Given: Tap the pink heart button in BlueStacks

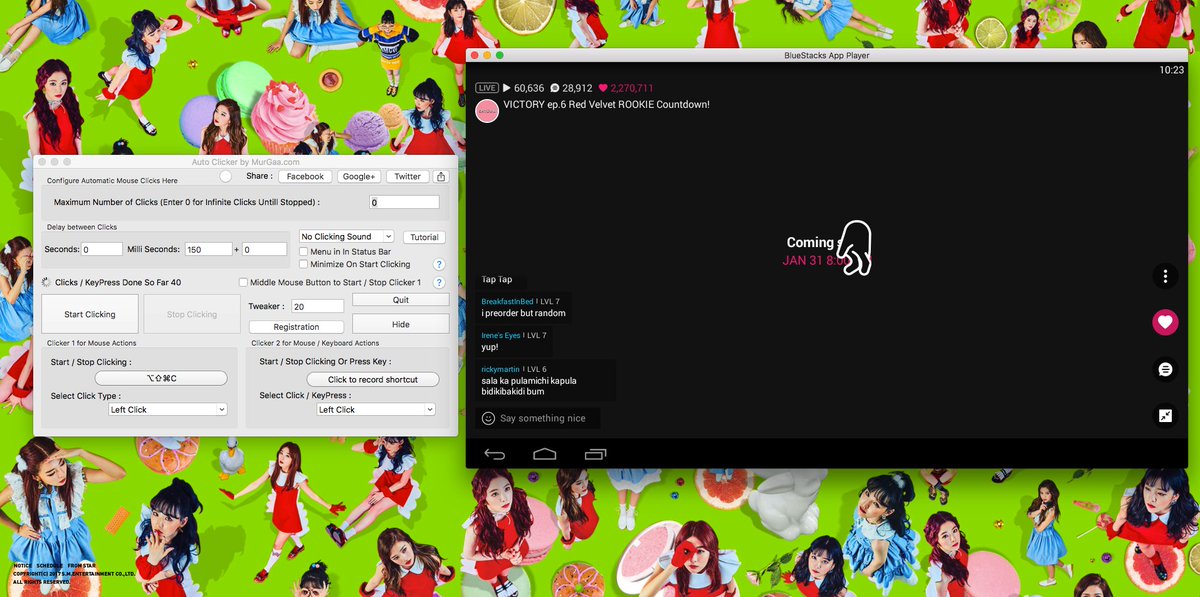Looking at the screenshot, I should [1165, 322].
